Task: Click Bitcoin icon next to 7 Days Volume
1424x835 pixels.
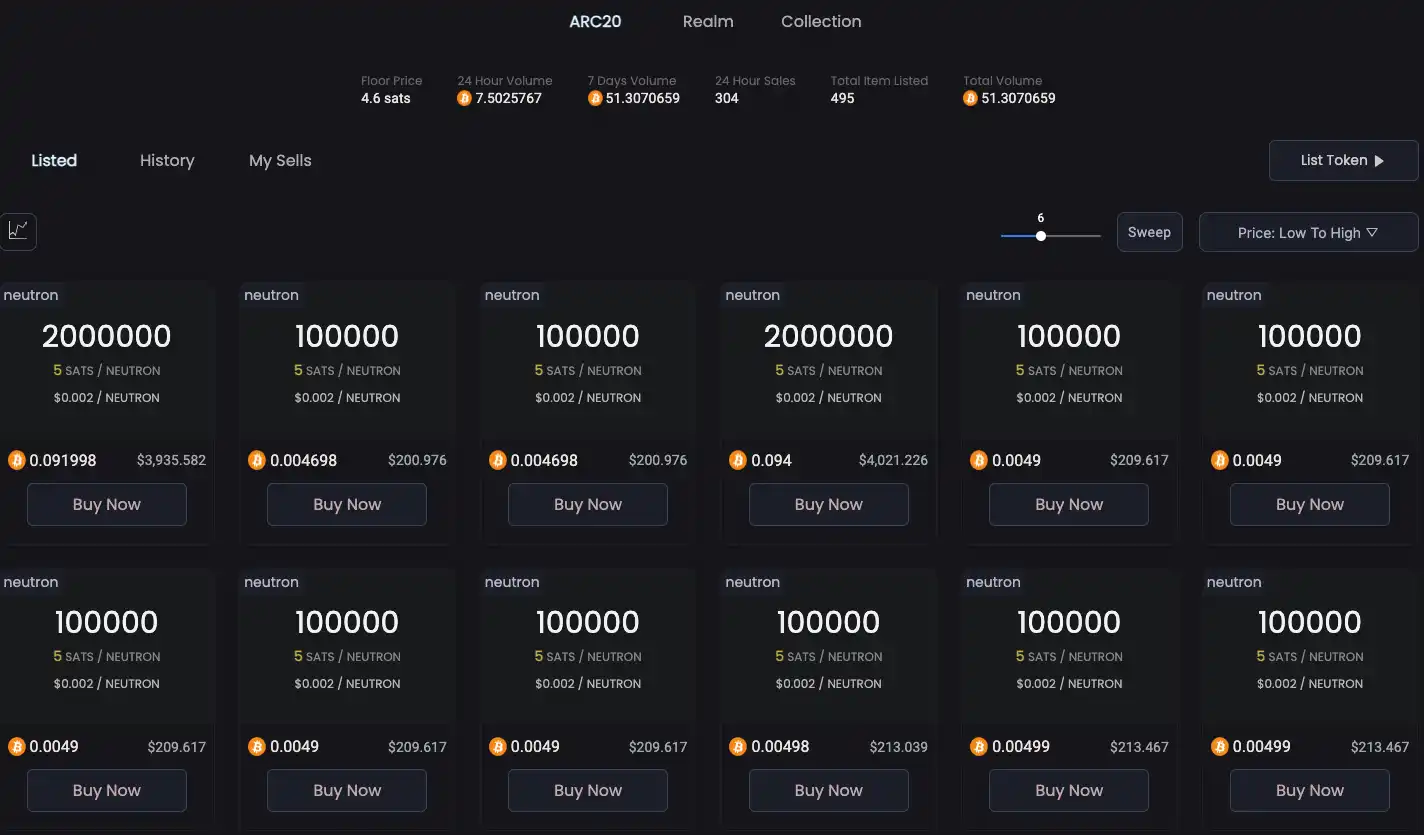Action: (x=595, y=98)
